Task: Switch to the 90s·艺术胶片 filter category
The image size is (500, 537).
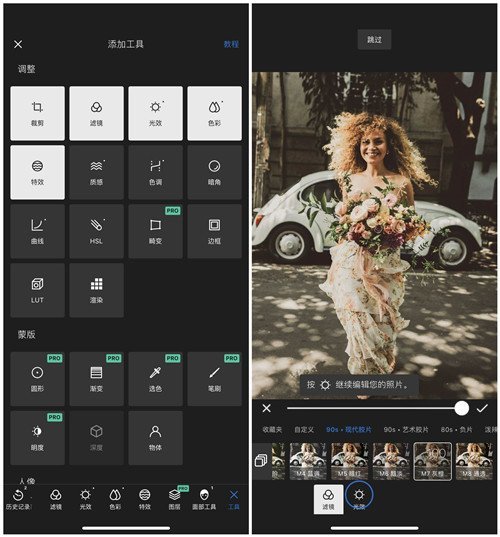Action: pyautogui.click(x=406, y=429)
